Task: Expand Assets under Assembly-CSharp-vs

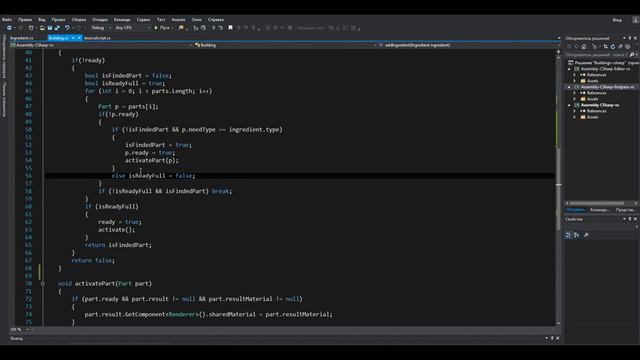Action: [x=574, y=117]
